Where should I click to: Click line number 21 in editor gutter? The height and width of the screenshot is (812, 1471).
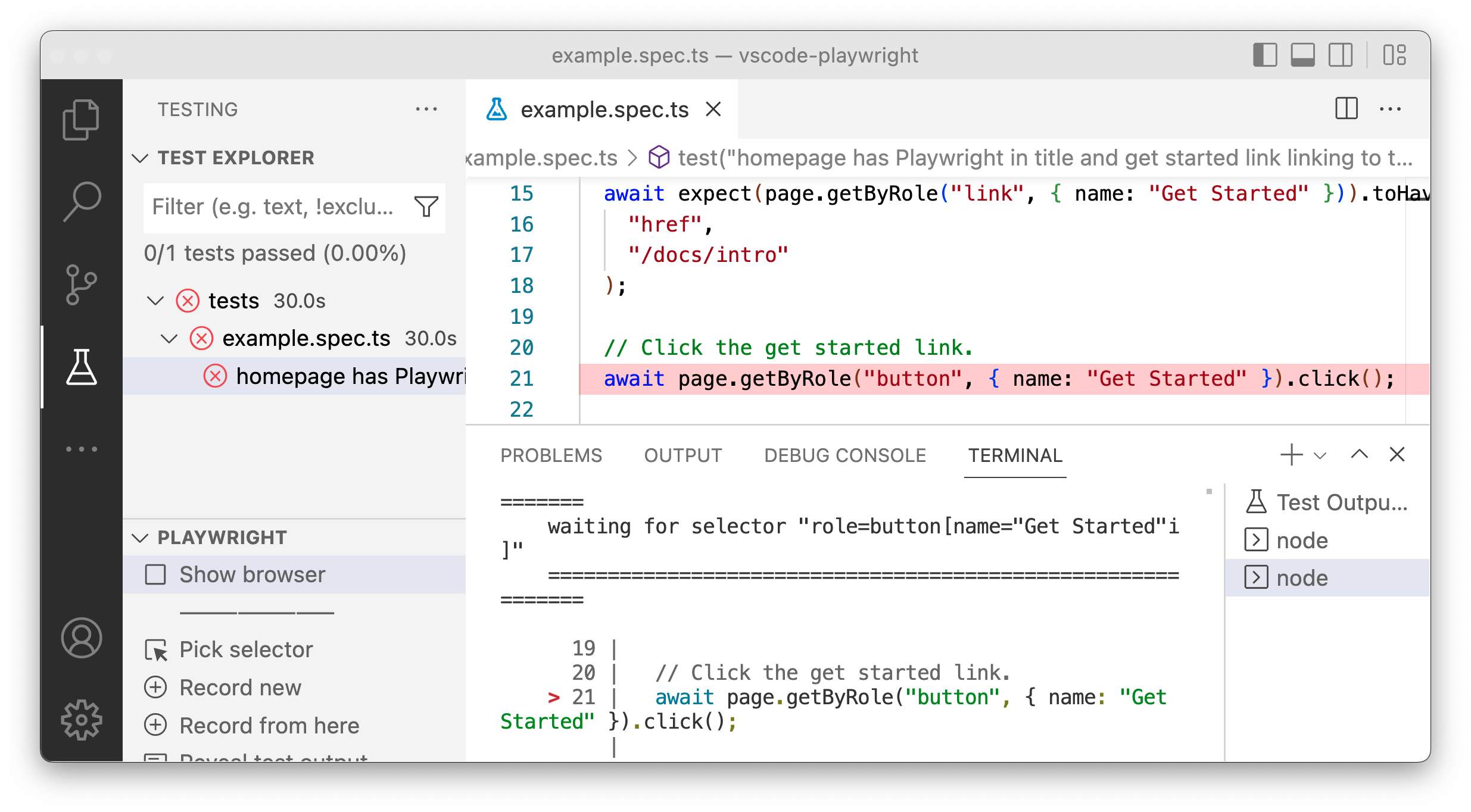point(521,379)
